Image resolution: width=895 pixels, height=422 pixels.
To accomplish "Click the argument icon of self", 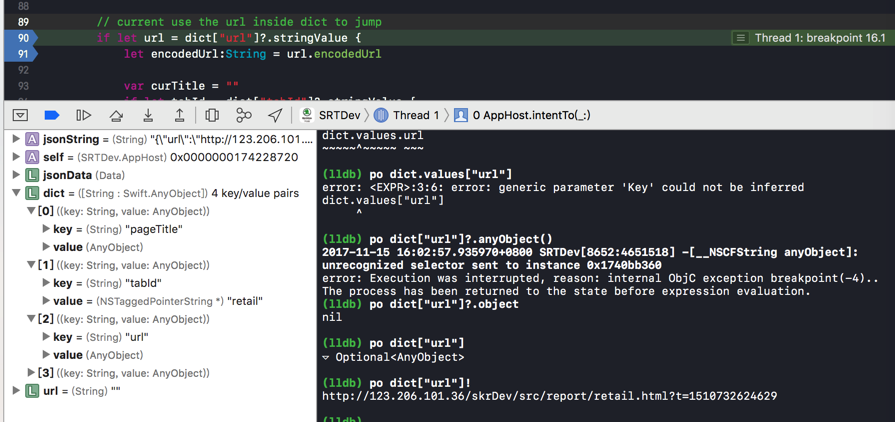I will click(x=32, y=157).
